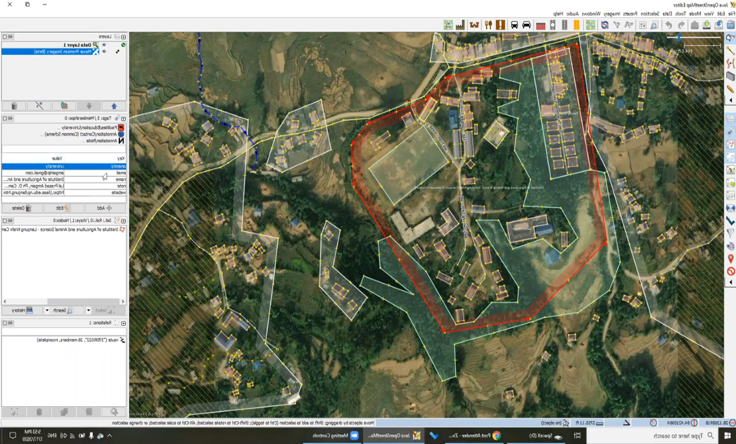Move the layer up with blue arrow
Screen dimensions: 736x444
(114, 106)
